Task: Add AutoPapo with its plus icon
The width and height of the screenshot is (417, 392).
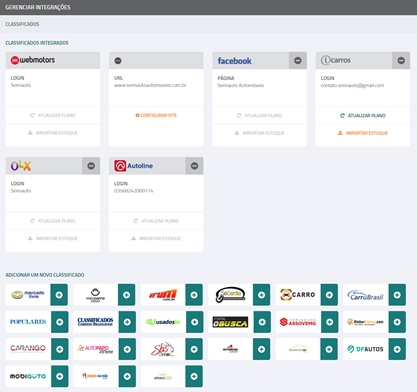Action: coord(127,349)
